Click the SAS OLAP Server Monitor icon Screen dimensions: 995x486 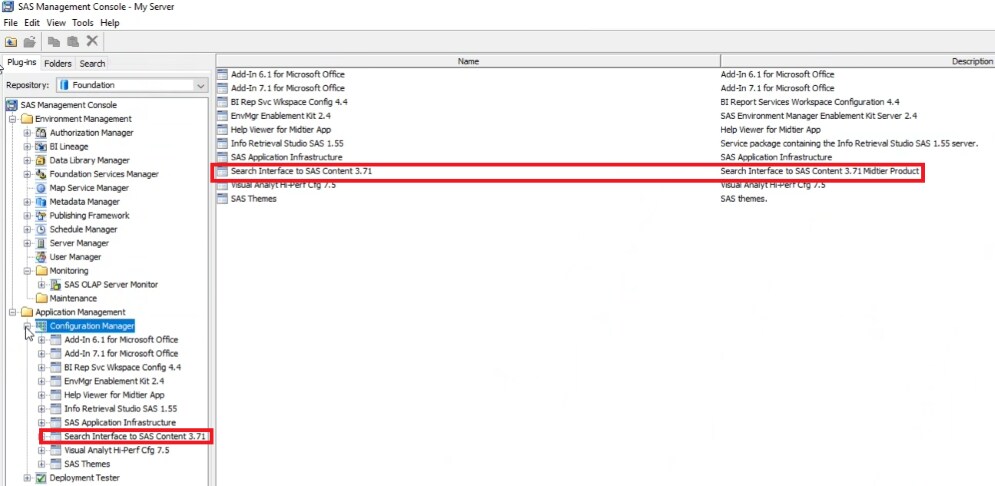pyautogui.click(x=55, y=285)
